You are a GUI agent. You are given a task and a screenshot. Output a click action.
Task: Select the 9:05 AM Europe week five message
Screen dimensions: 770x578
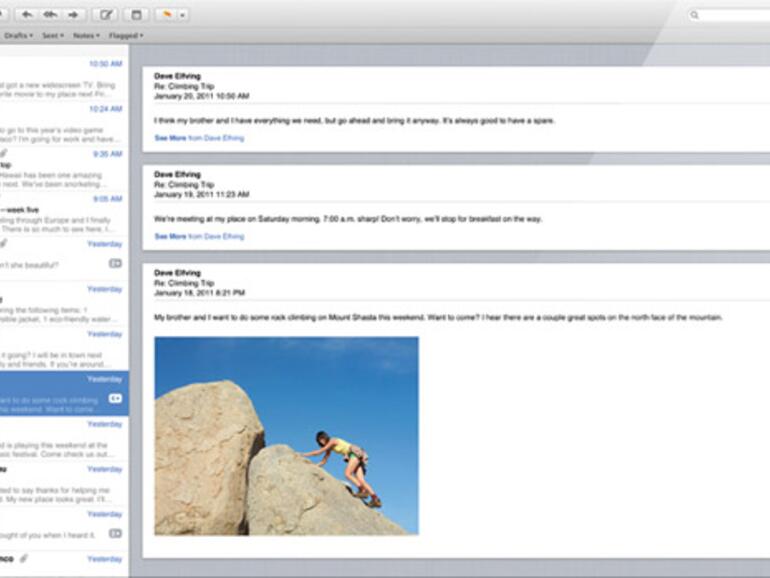64,215
